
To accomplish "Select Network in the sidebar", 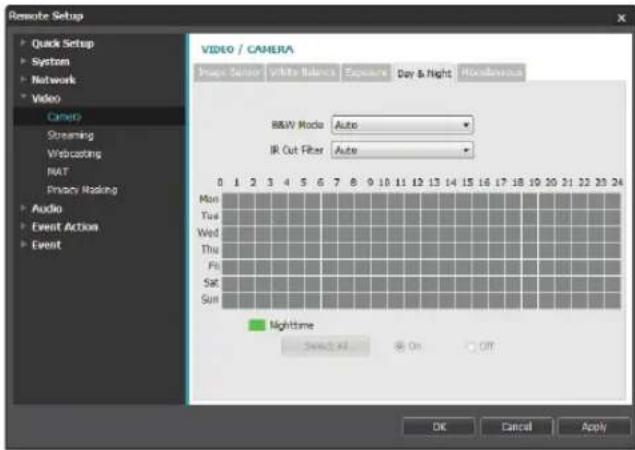I will click(53, 80).
